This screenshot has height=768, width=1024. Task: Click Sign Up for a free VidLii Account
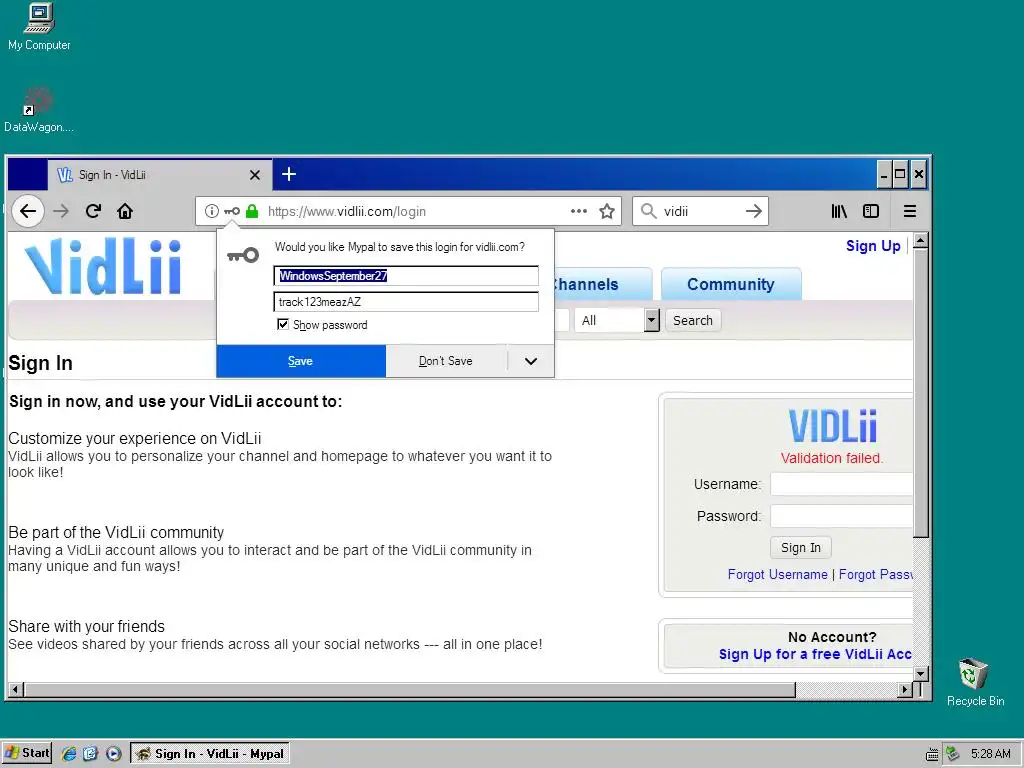click(815, 654)
